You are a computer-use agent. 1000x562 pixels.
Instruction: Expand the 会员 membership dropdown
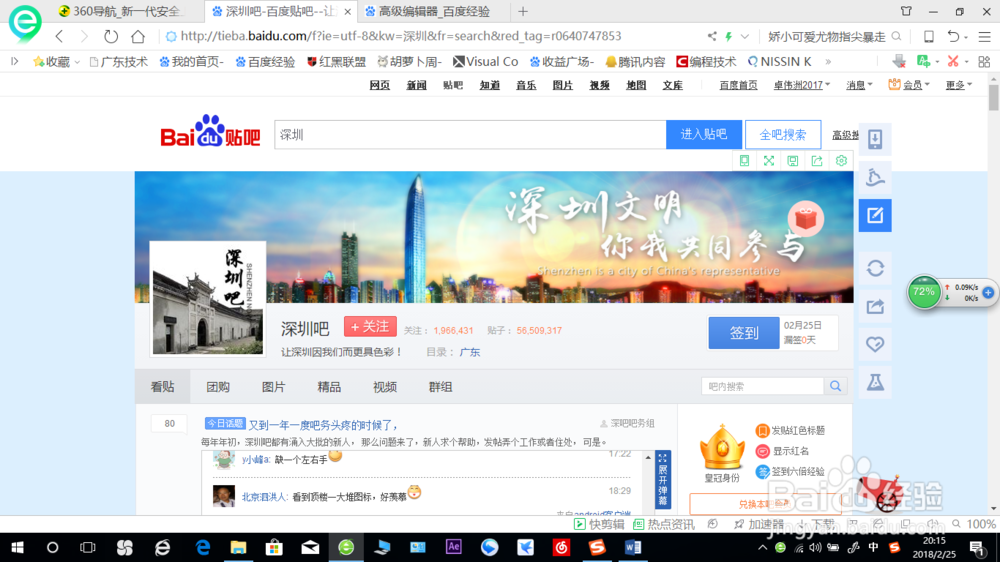click(x=927, y=85)
